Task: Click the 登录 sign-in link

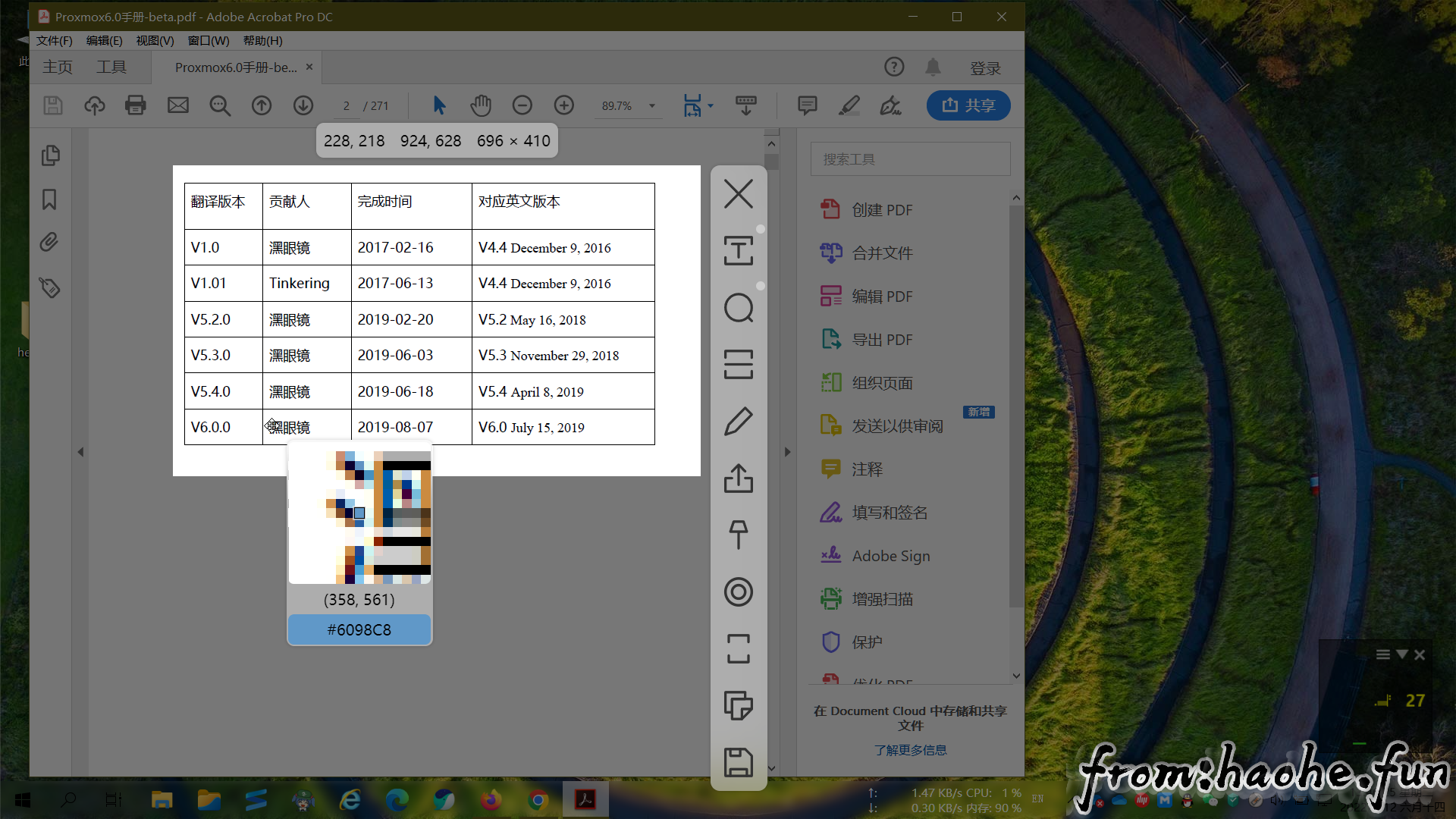Action: pyautogui.click(x=986, y=68)
